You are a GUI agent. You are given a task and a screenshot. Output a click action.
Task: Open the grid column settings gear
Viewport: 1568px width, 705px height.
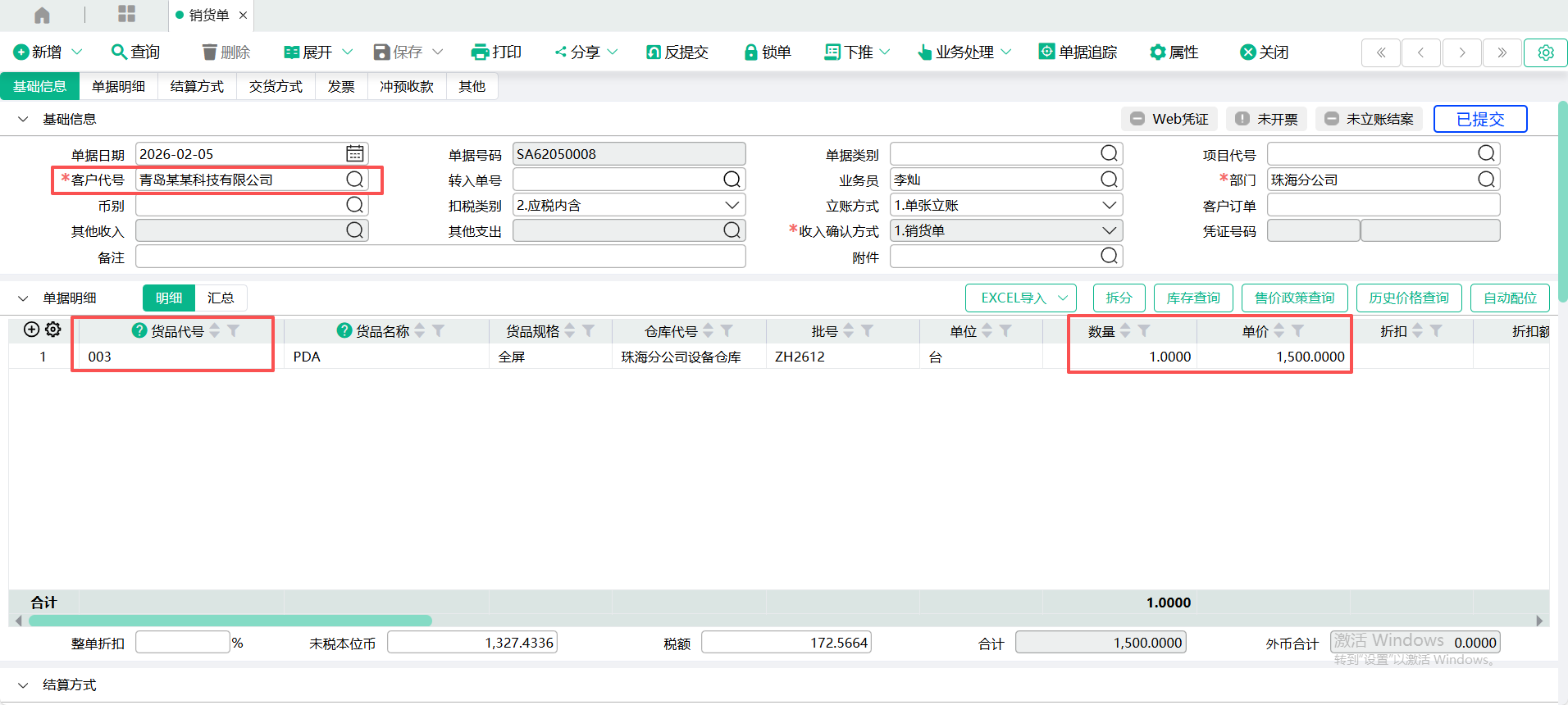[x=53, y=330]
